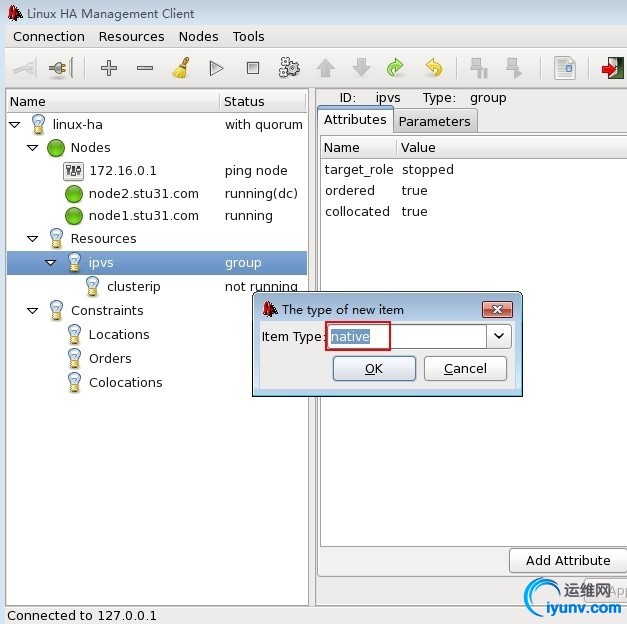Click the yellow undo arrow icon
The height and width of the screenshot is (624, 627).
point(433,67)
